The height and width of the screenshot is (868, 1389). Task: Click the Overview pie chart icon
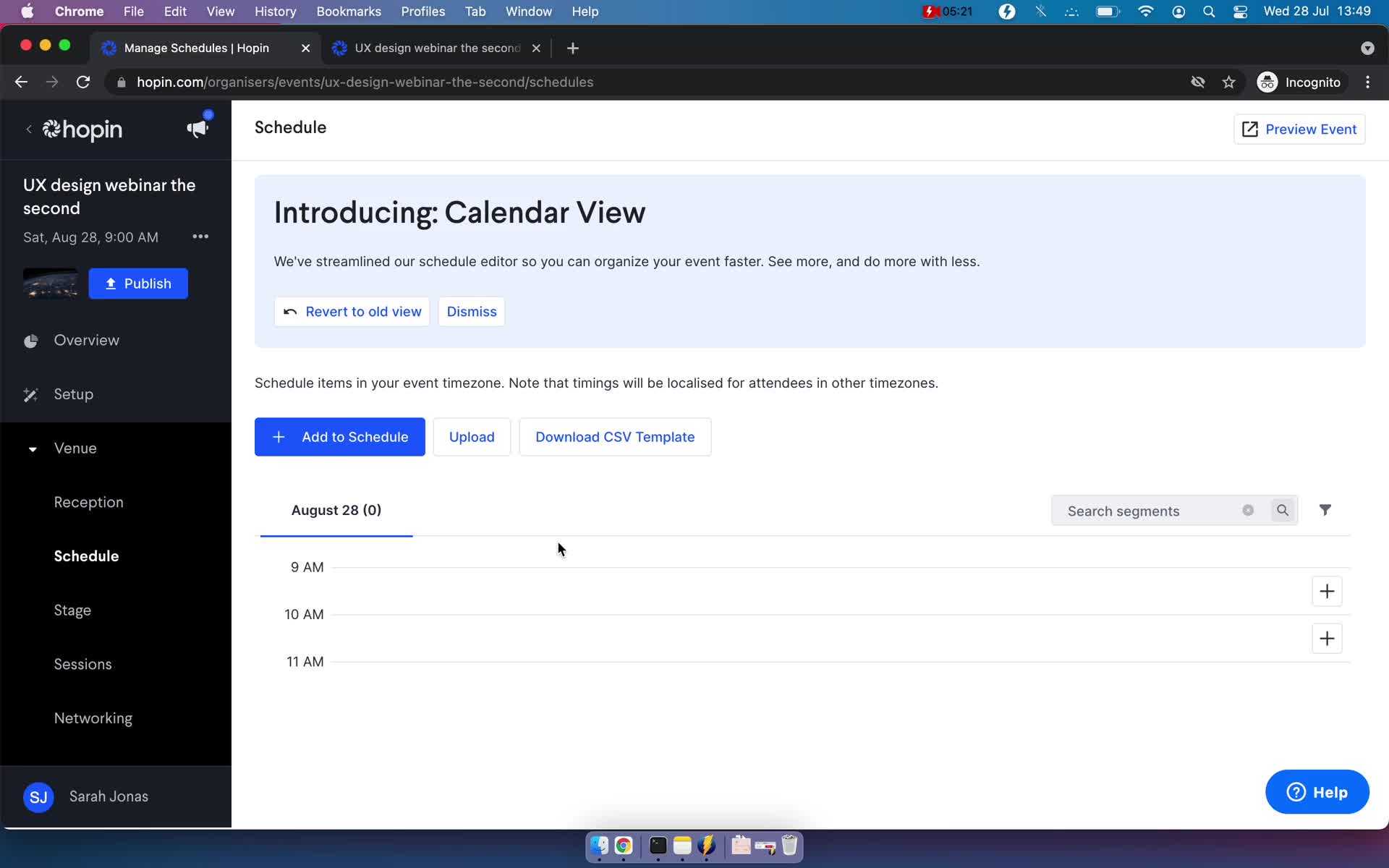(30, 341)
